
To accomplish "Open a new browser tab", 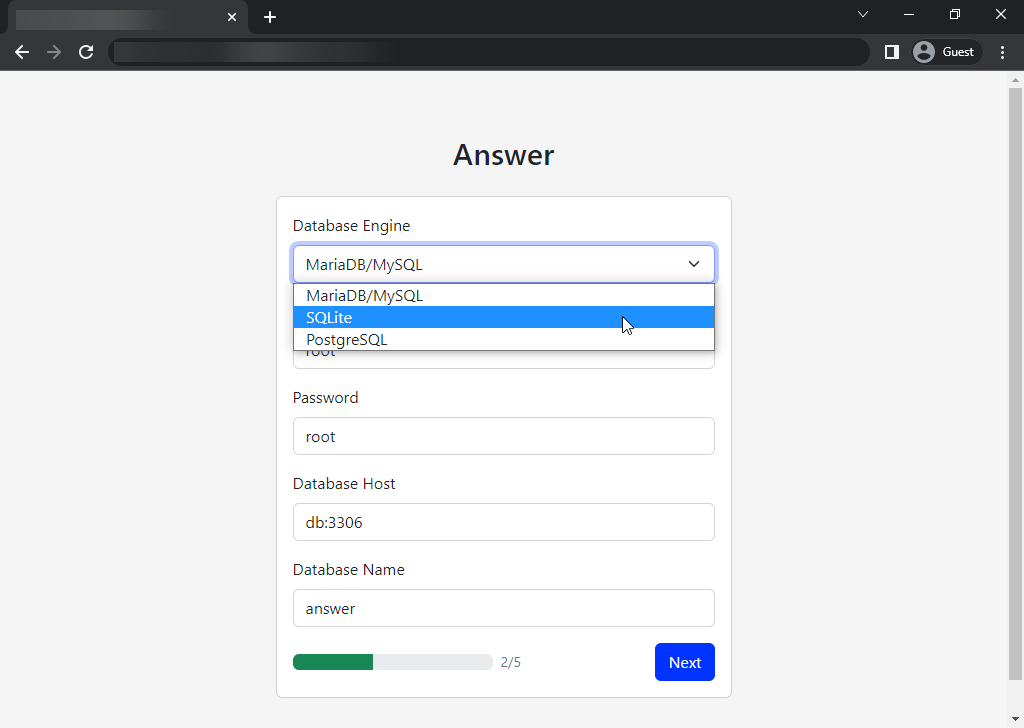I will (270, 17).
